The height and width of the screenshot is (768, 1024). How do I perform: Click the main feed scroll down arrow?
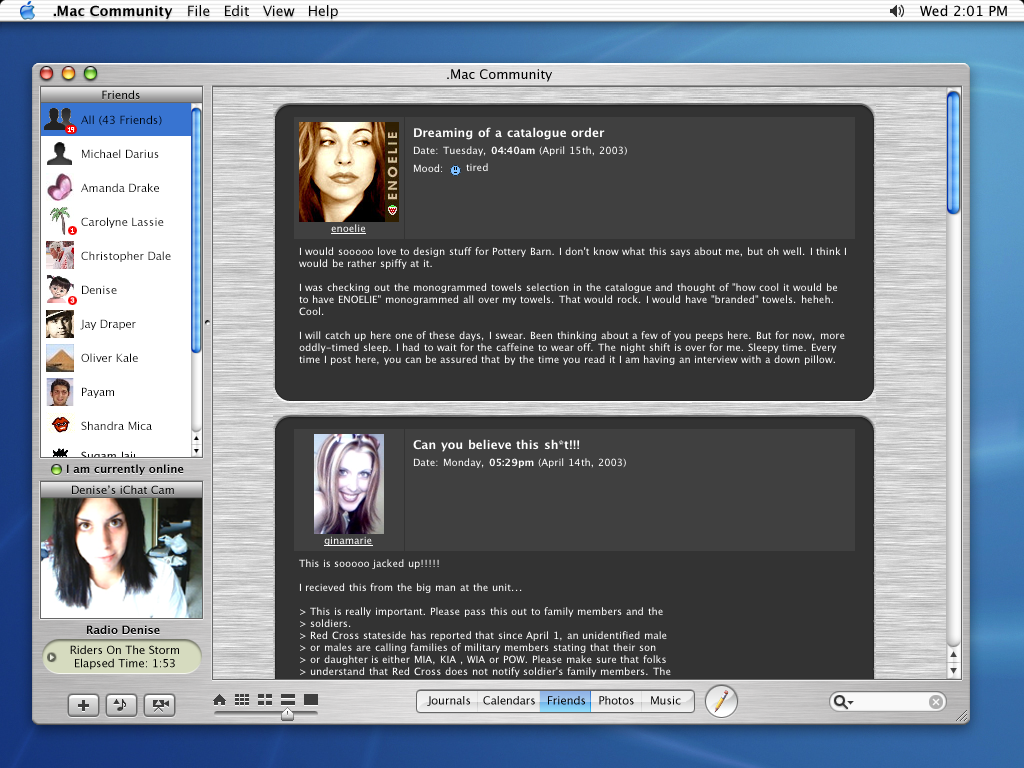pyautogui.click(x=953, y=671)
